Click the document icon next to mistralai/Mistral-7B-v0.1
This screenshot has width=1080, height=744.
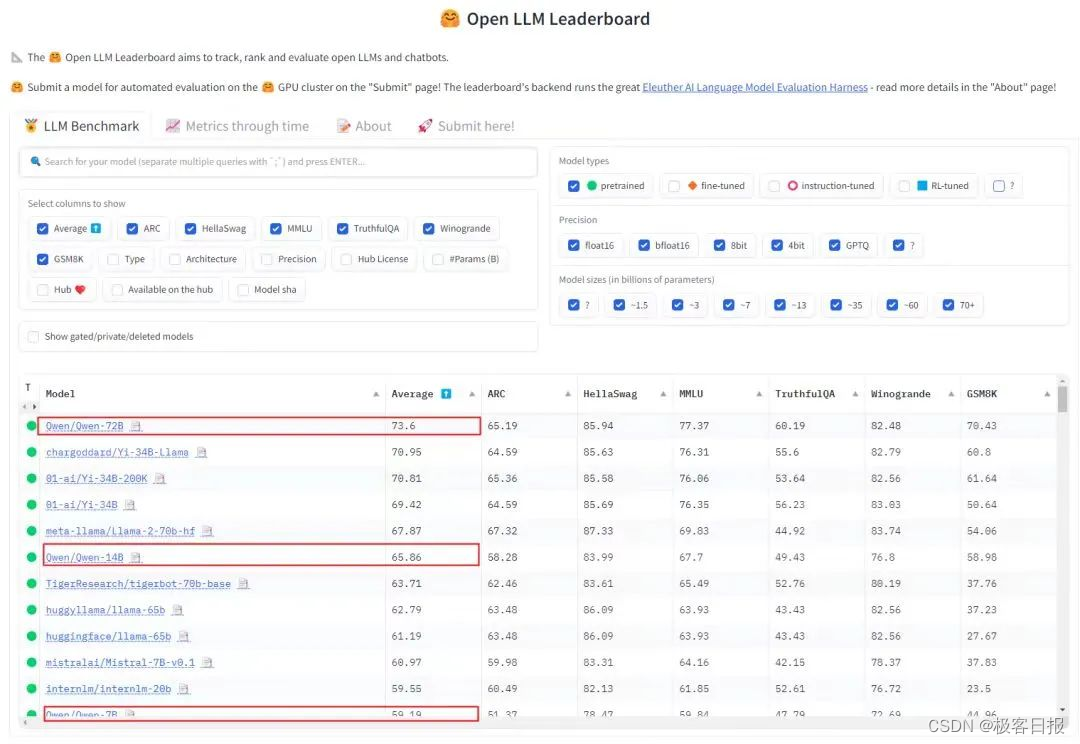(207, 663)
